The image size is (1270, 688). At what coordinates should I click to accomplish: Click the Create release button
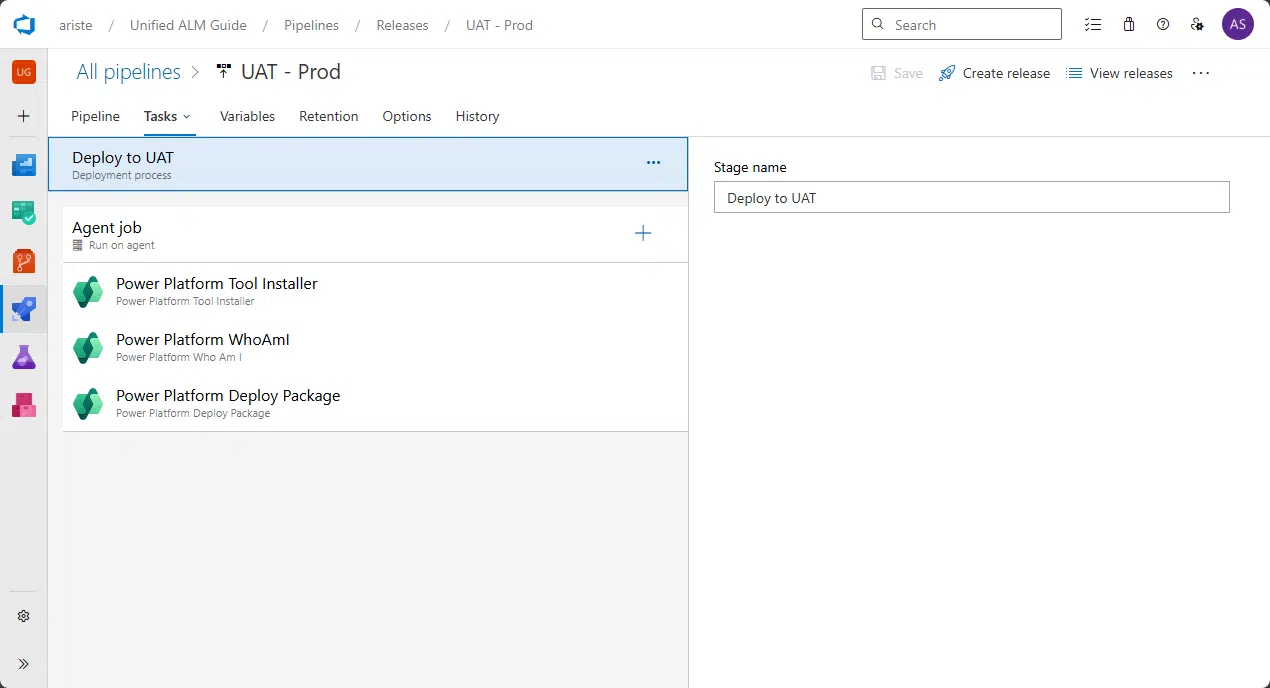994,73
